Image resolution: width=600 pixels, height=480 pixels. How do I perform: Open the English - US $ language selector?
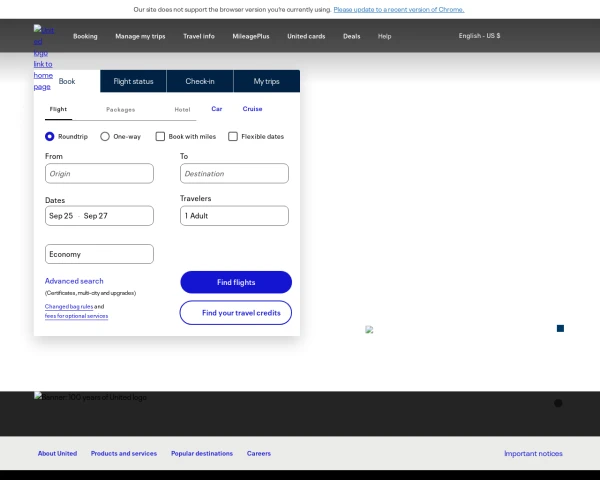pos(479,36)
